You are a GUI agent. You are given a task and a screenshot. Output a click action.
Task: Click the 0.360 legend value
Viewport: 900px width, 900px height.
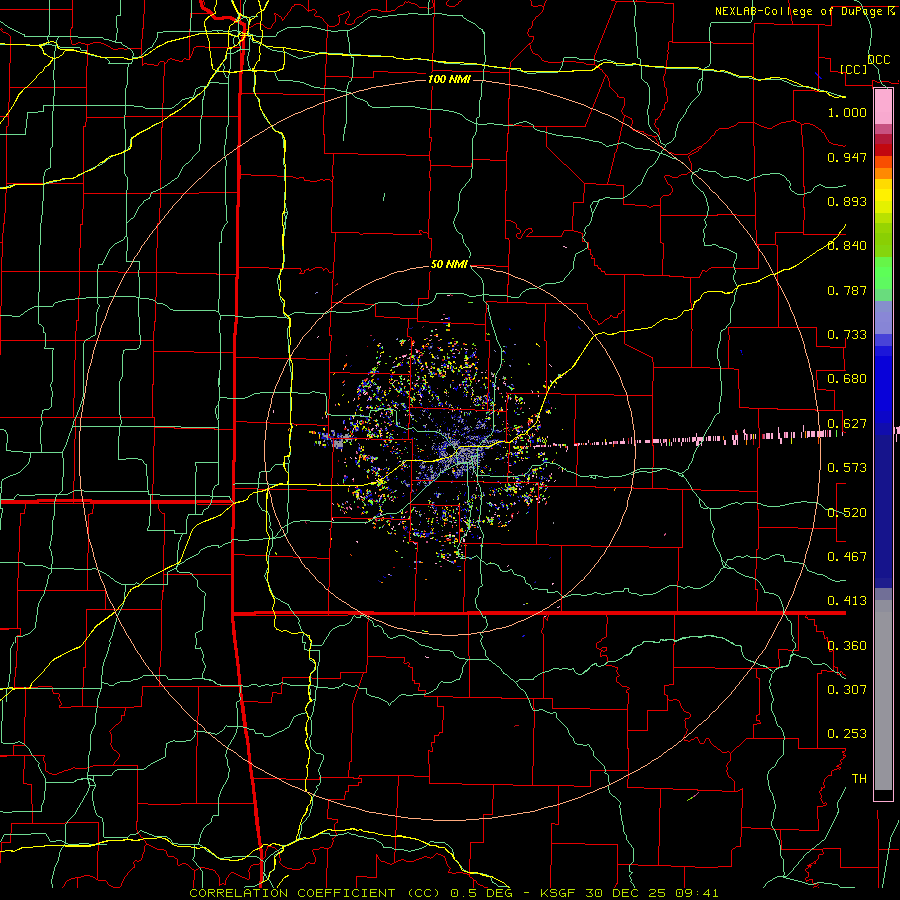point(847,646)
